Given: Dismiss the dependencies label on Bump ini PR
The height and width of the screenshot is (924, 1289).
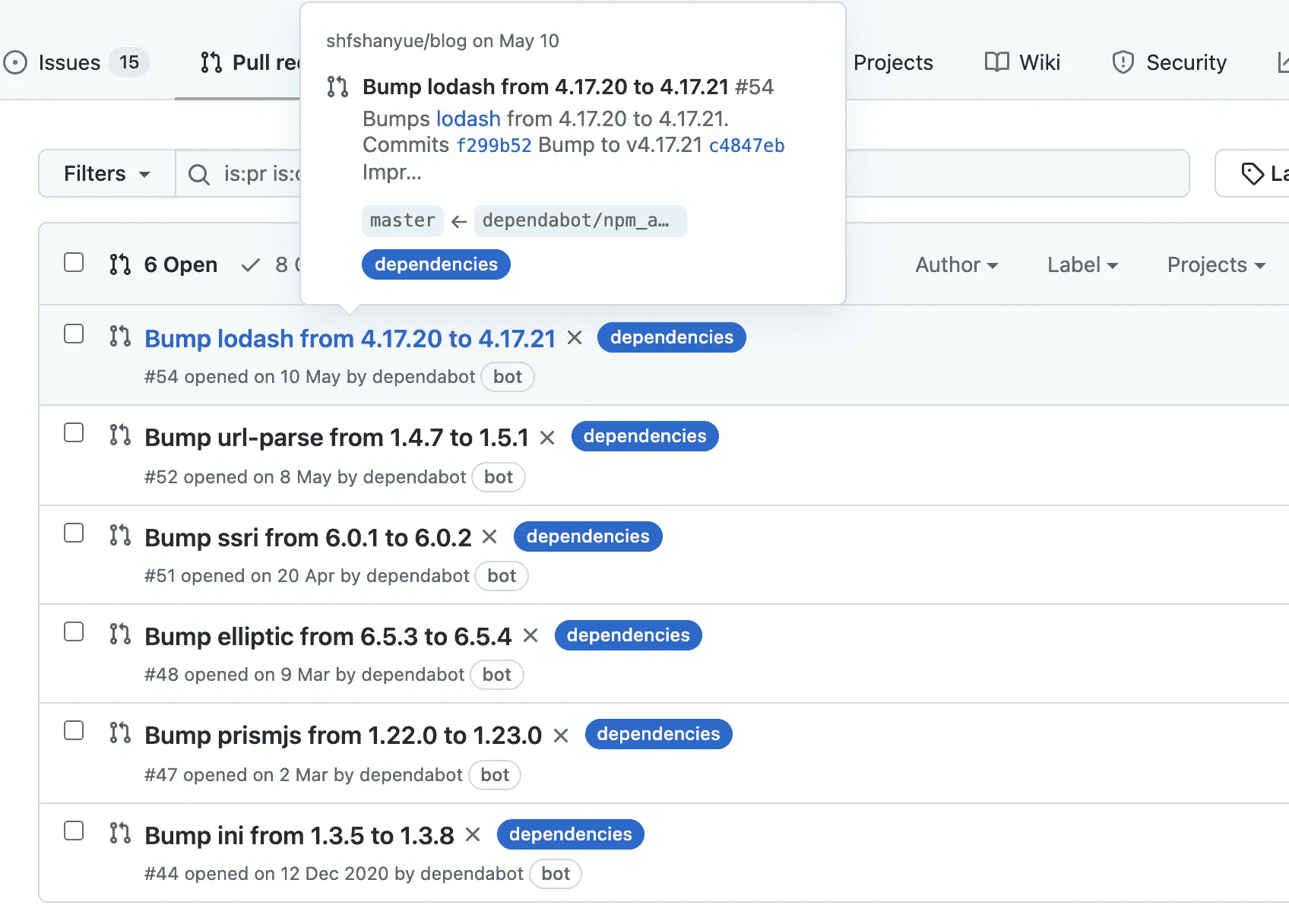Looking at the screenshot, I should pos(472,834).
